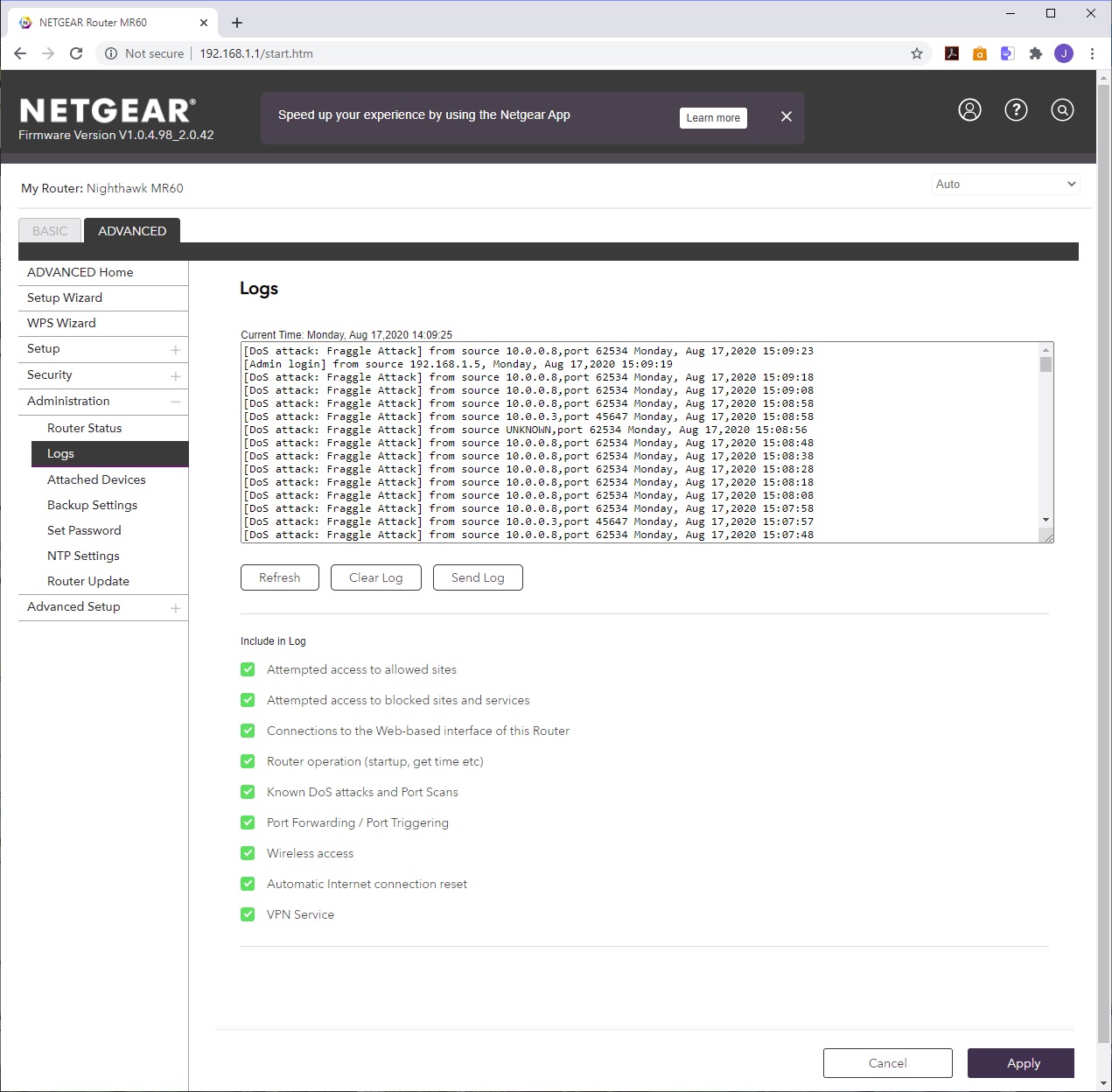Toggle Automatic Internet connection reset checkbox
1112x1092 pixels.
pos(248,884)
